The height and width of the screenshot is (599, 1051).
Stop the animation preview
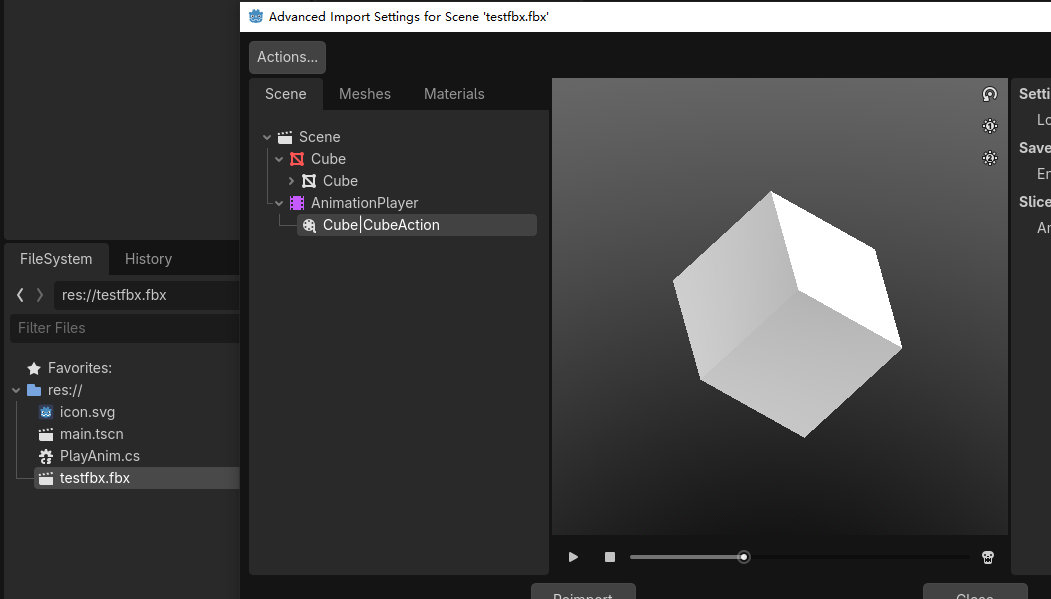click(609, 557)
